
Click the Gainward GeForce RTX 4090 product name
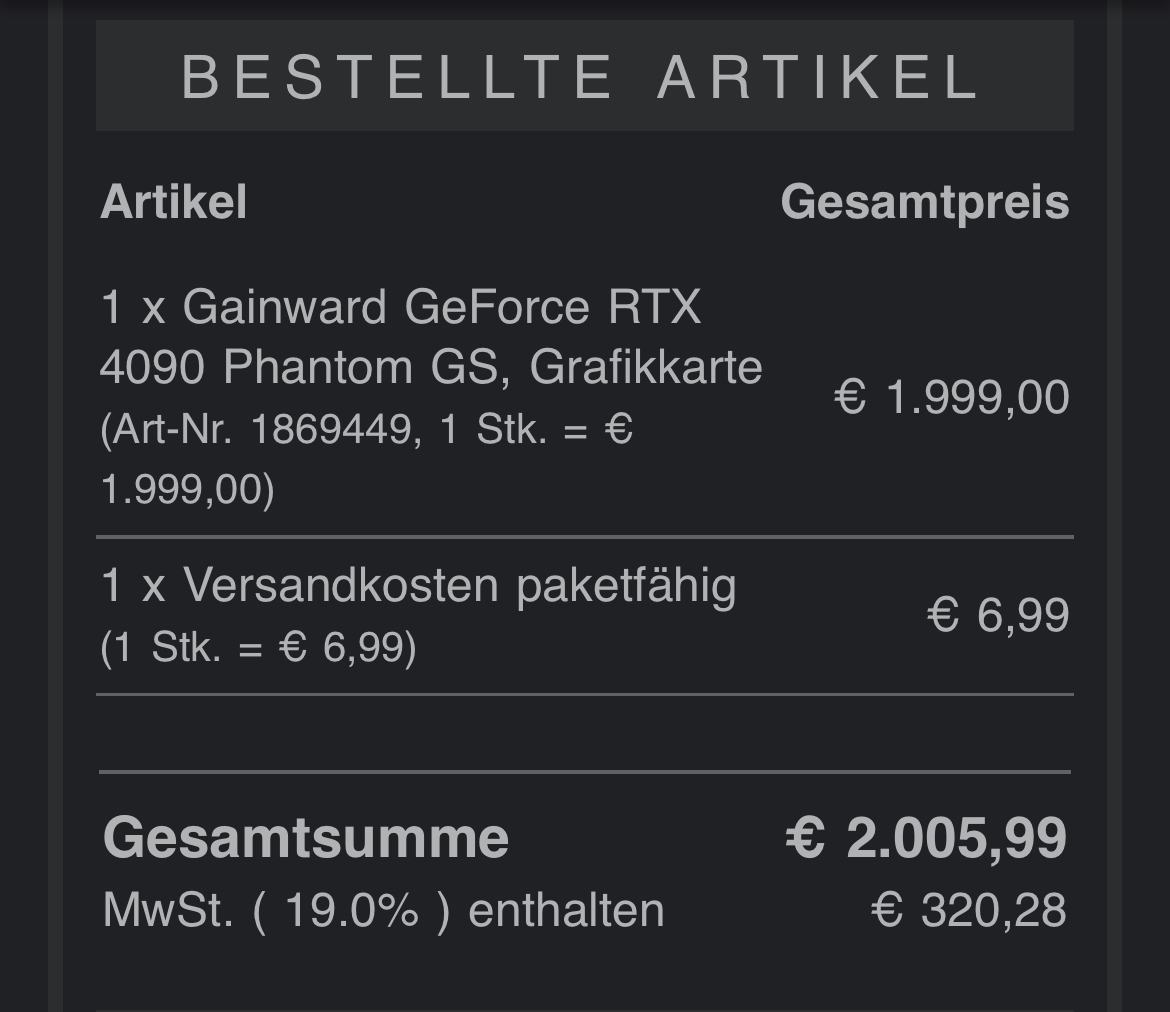[x=431, y=337]
